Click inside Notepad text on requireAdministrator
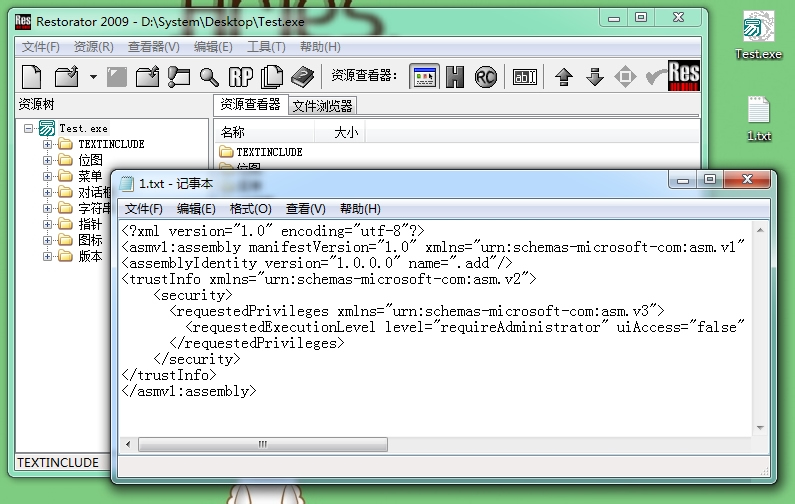Viewport: 795px width, 504px height. [520, 328]
